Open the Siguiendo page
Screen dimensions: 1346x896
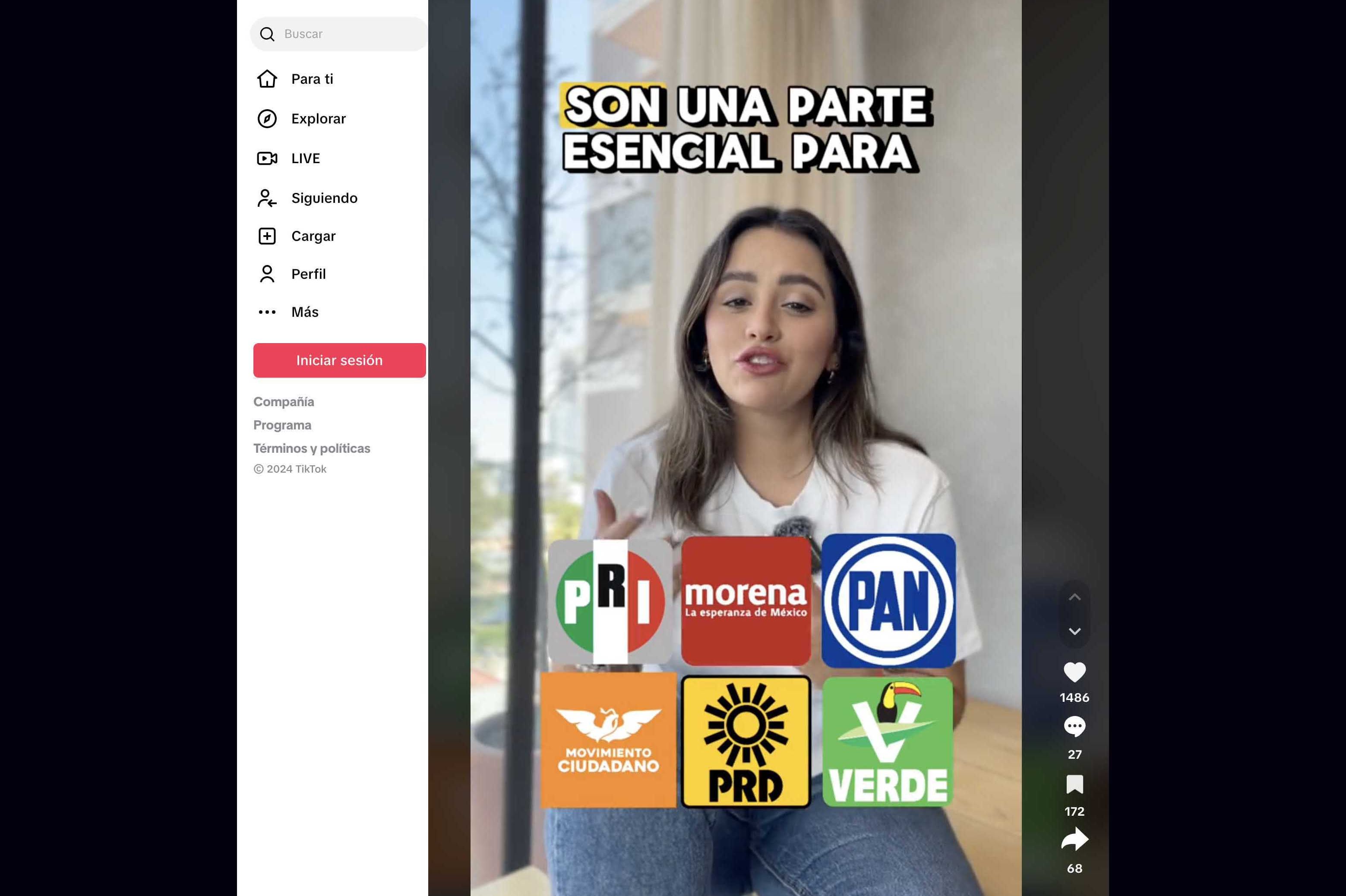323,198
